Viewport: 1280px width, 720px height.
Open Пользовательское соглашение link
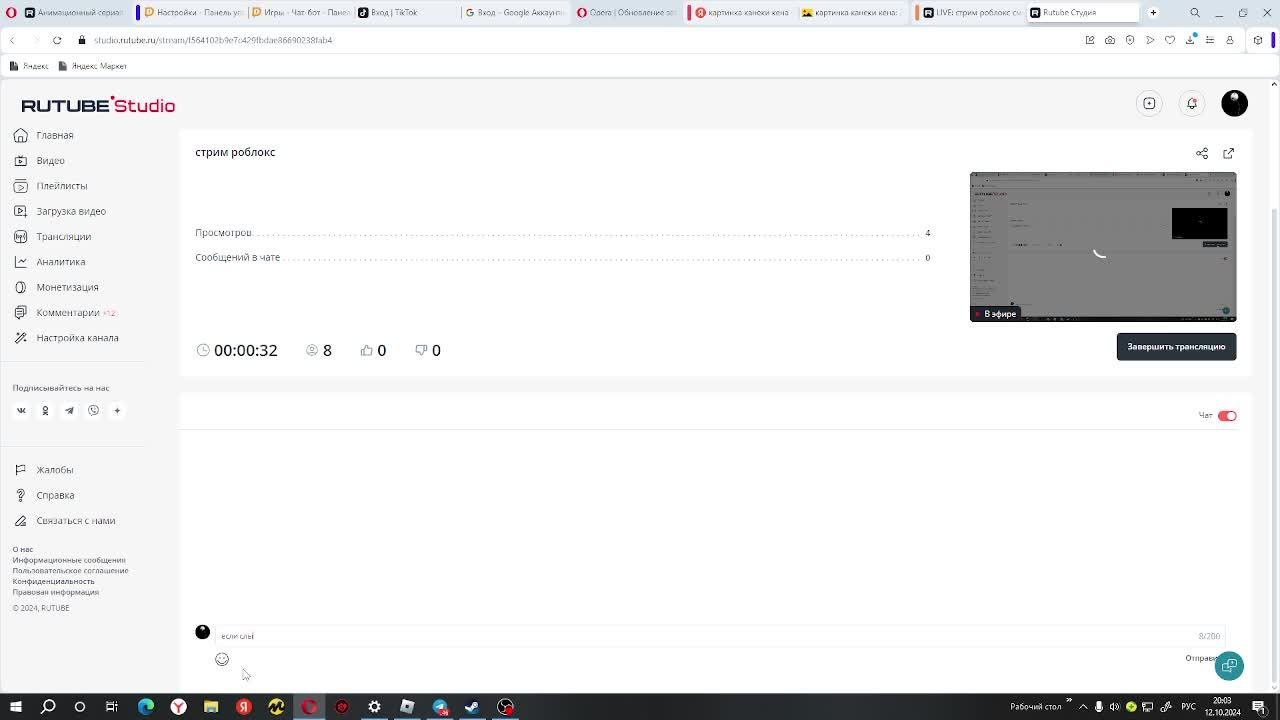70,570
